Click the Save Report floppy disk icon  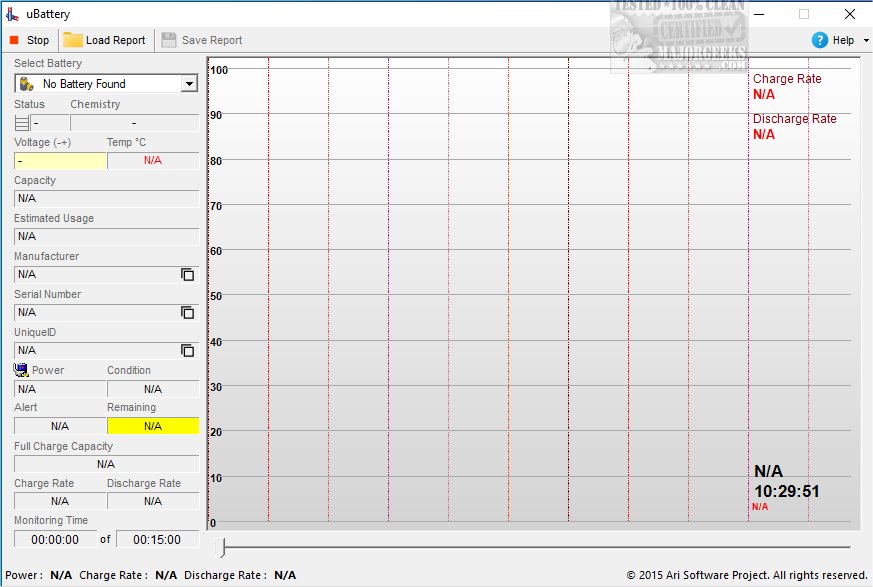pos(169,40)
